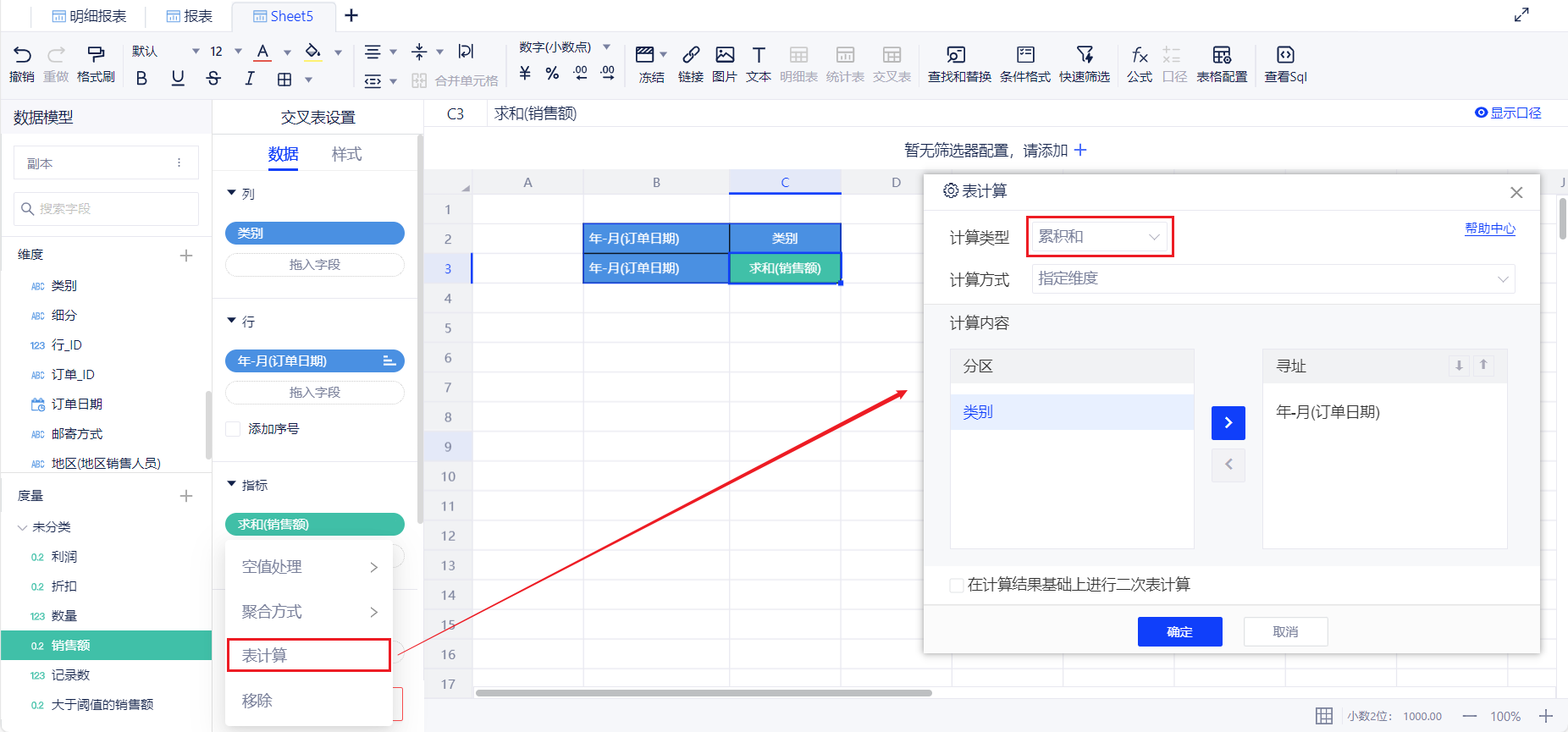Check the secondary table calculation (二次表计算) box
The width and height of the screenshot is (1568, 732).
(957, 585)
